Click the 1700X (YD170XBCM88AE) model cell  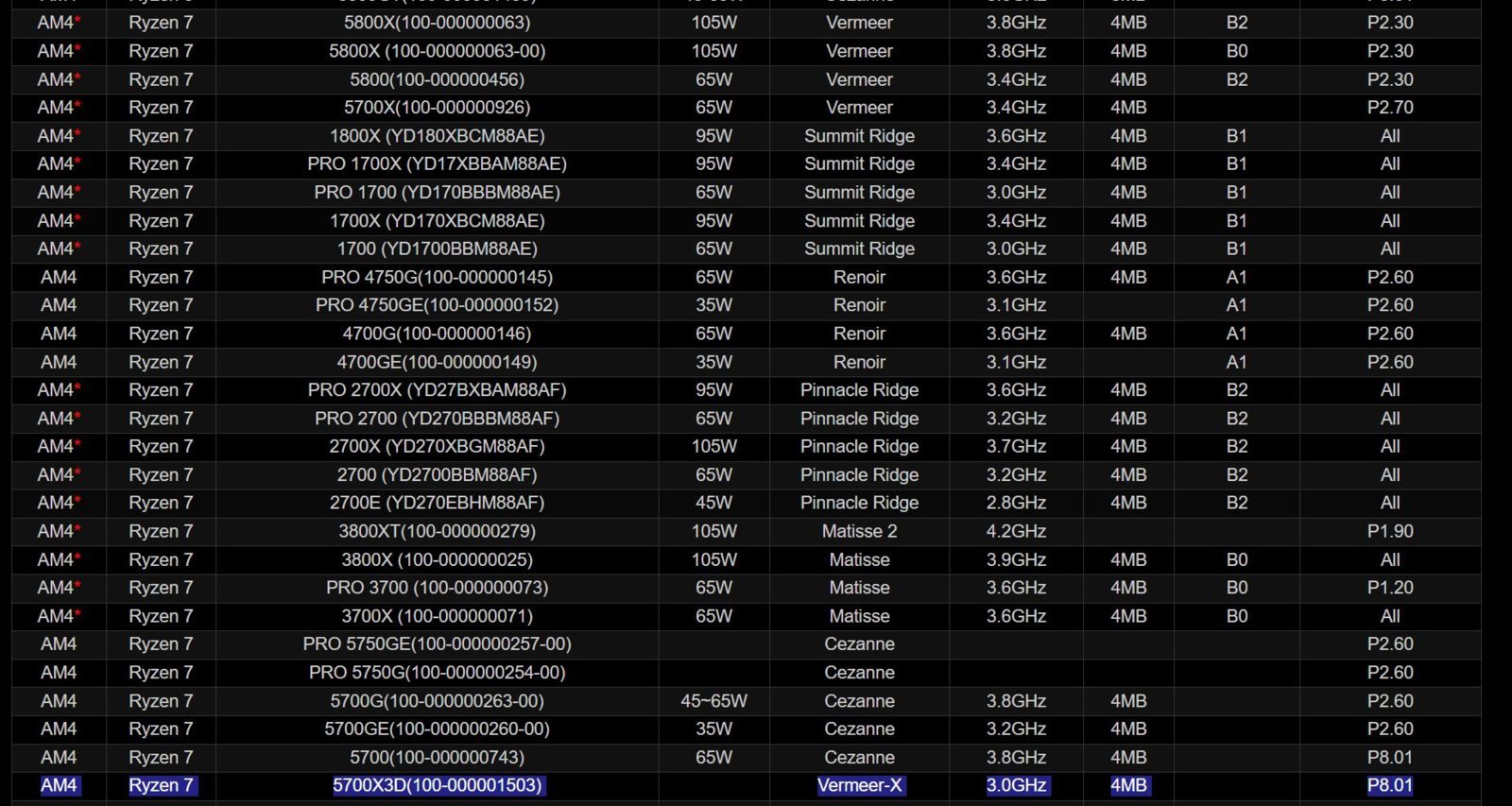click(x=437, y=220)
